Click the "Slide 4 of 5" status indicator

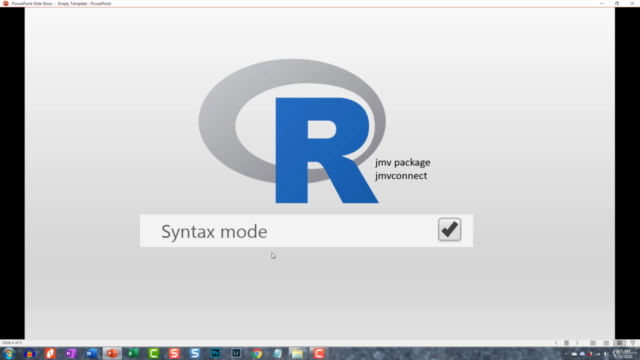click(x=12, y=343)
